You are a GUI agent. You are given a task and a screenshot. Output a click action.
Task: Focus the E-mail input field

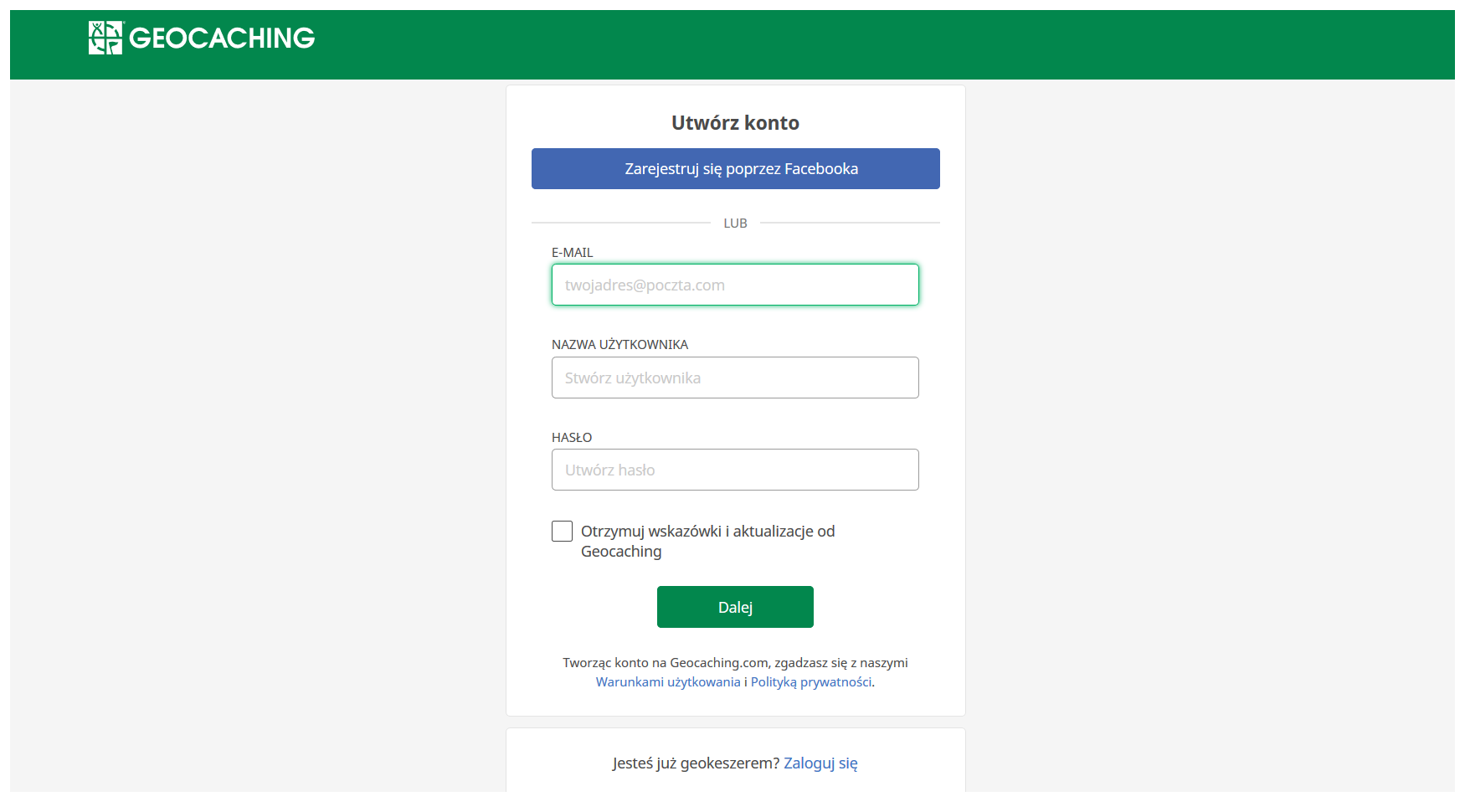point(735,285)
